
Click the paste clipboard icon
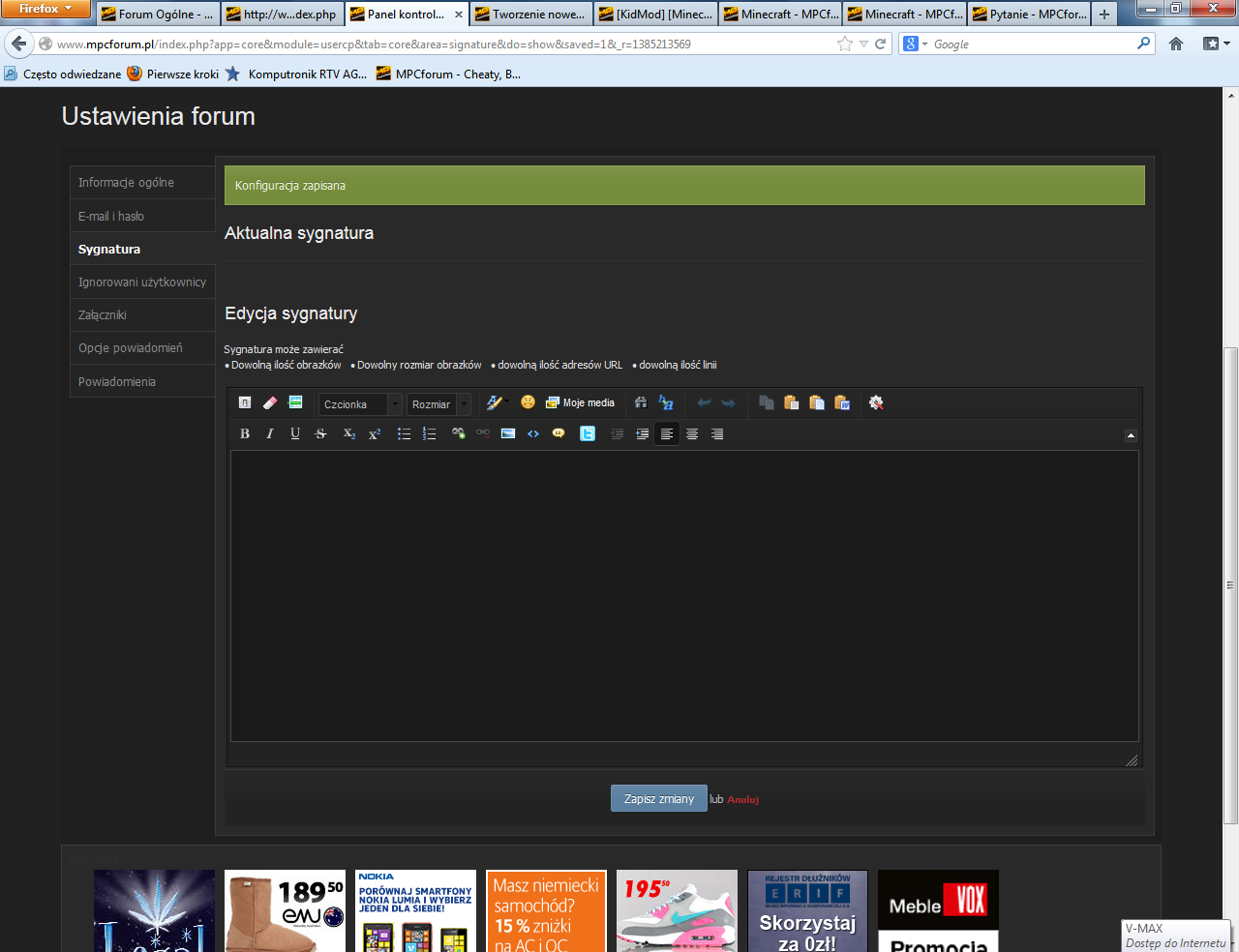point(792,402)
